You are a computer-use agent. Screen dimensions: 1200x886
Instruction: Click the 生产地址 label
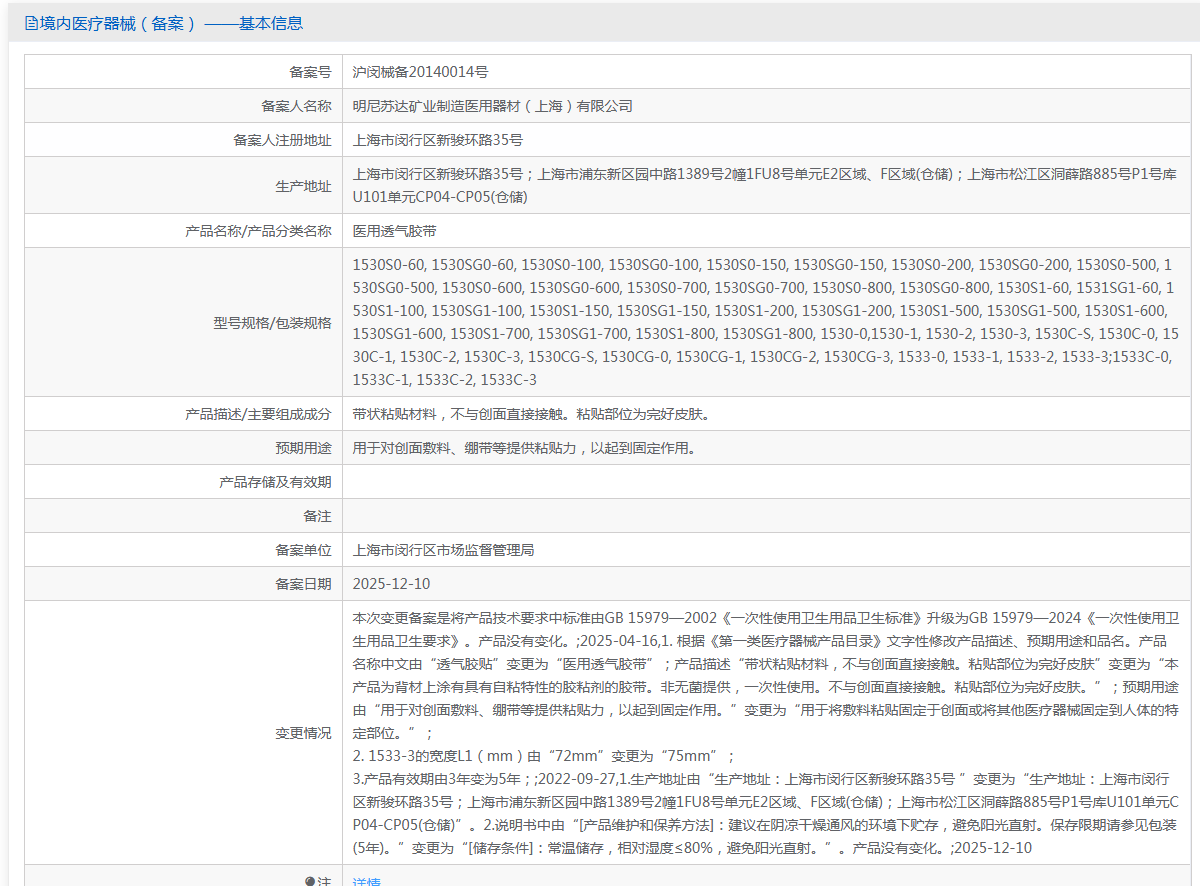click(x=303, y=186)
